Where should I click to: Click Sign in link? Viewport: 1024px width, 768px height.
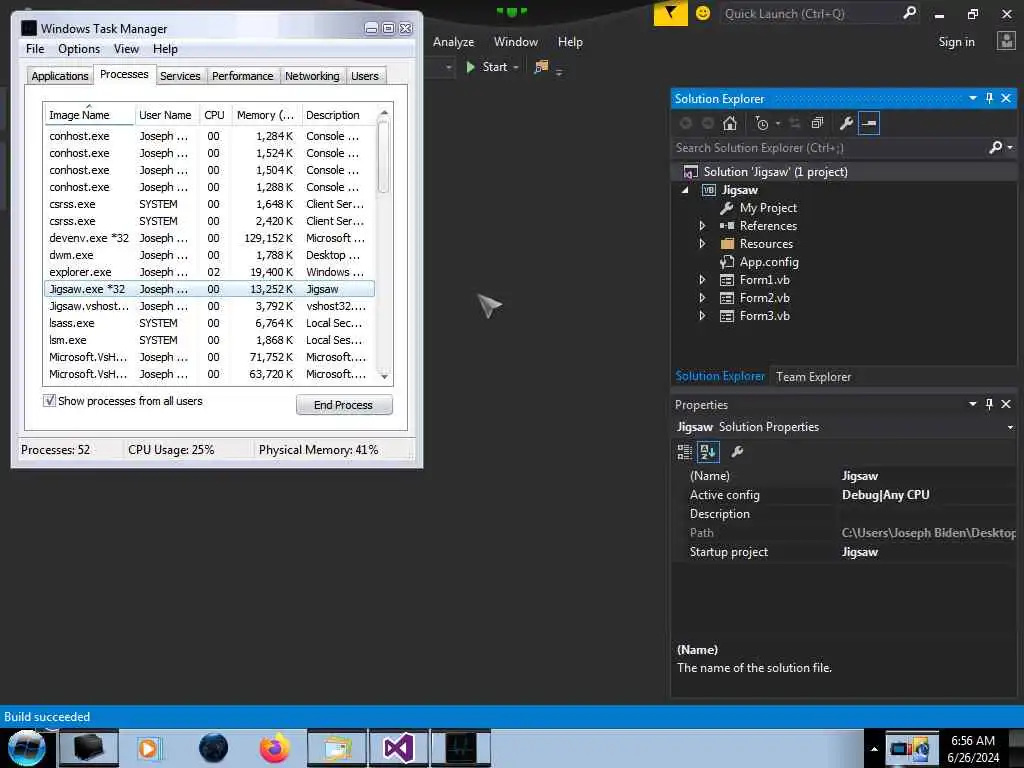[x=956, y=42]
